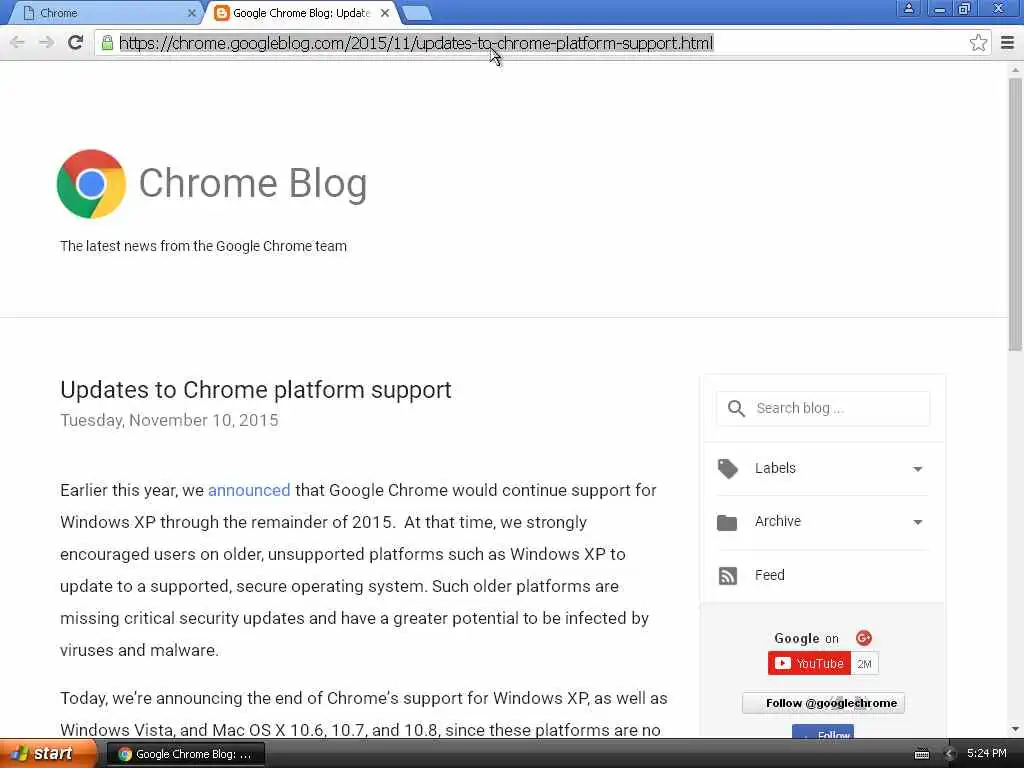The image size is (1024, 768).
Task: Click the Feed RSS icon
Action: coord(728,576)
